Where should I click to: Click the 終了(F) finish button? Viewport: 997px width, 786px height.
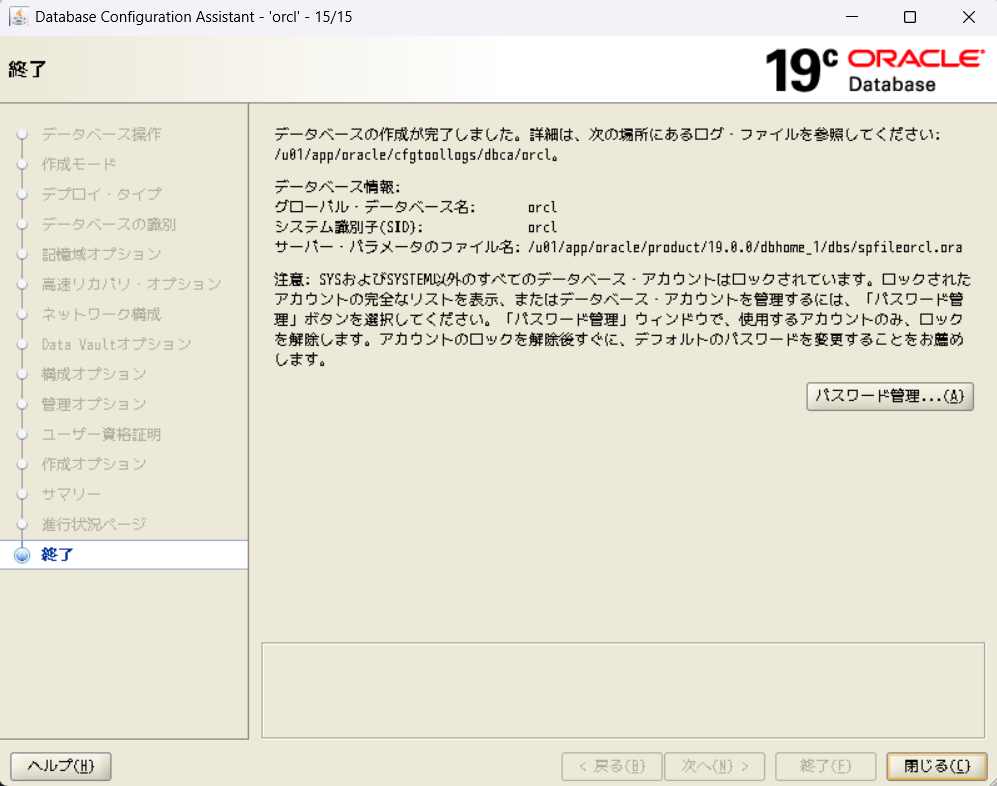pos(825,766)
